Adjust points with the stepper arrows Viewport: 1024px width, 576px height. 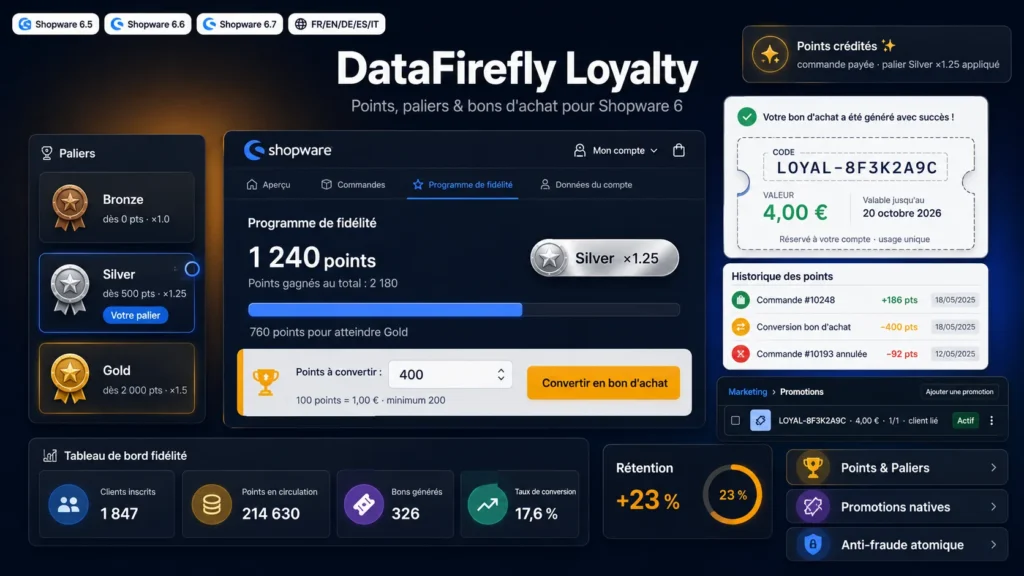click(501, 374)
